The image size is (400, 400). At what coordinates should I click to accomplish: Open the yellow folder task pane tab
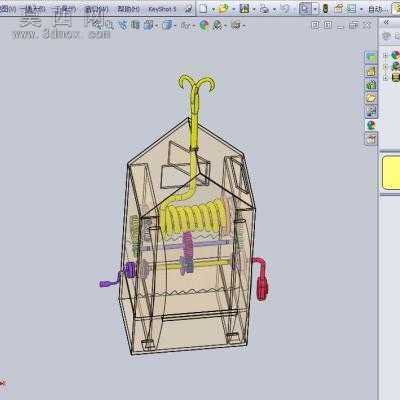(x=371, y=98)
